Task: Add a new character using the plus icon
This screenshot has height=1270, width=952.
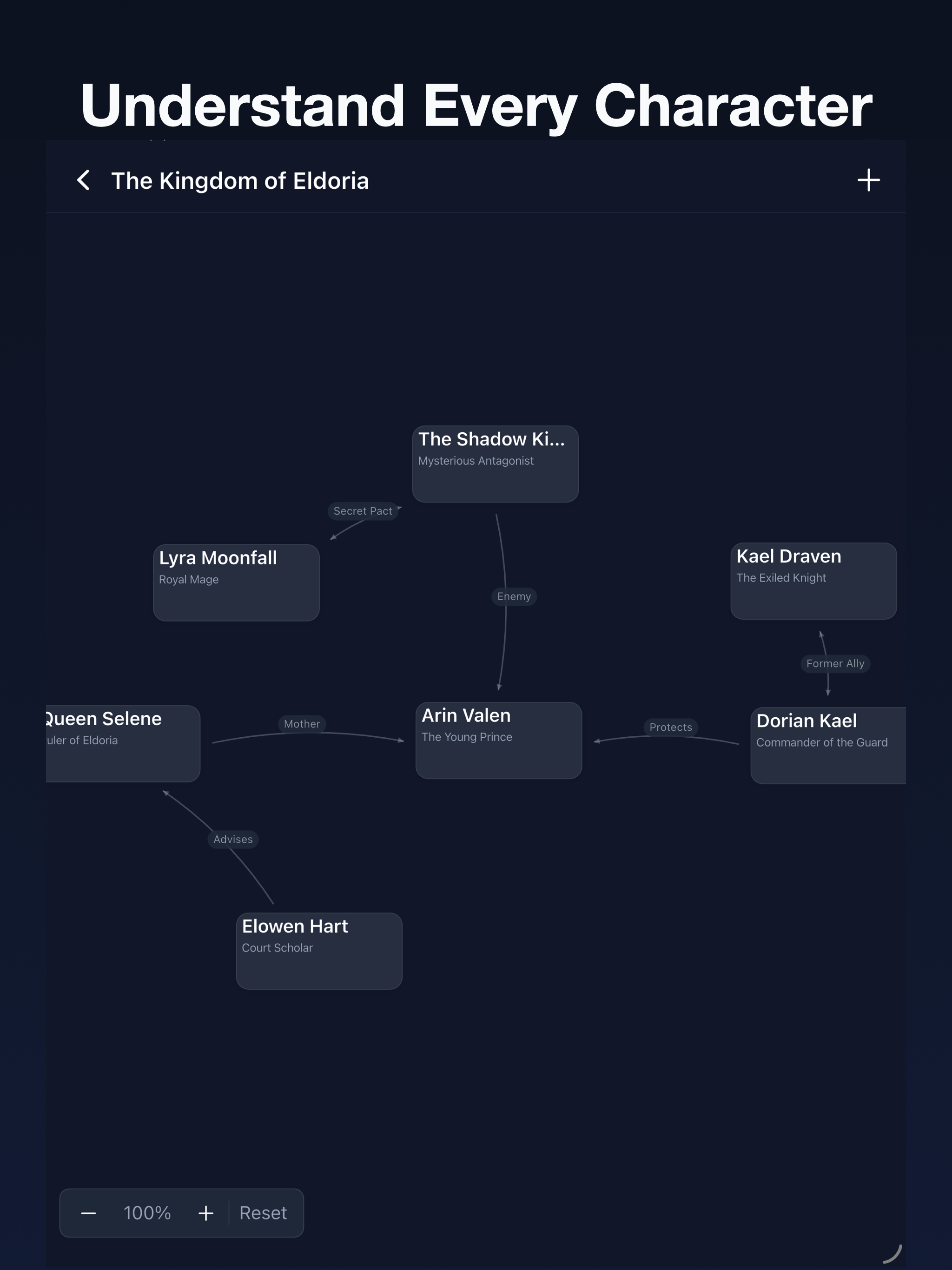Action: [x=868, y=180]
